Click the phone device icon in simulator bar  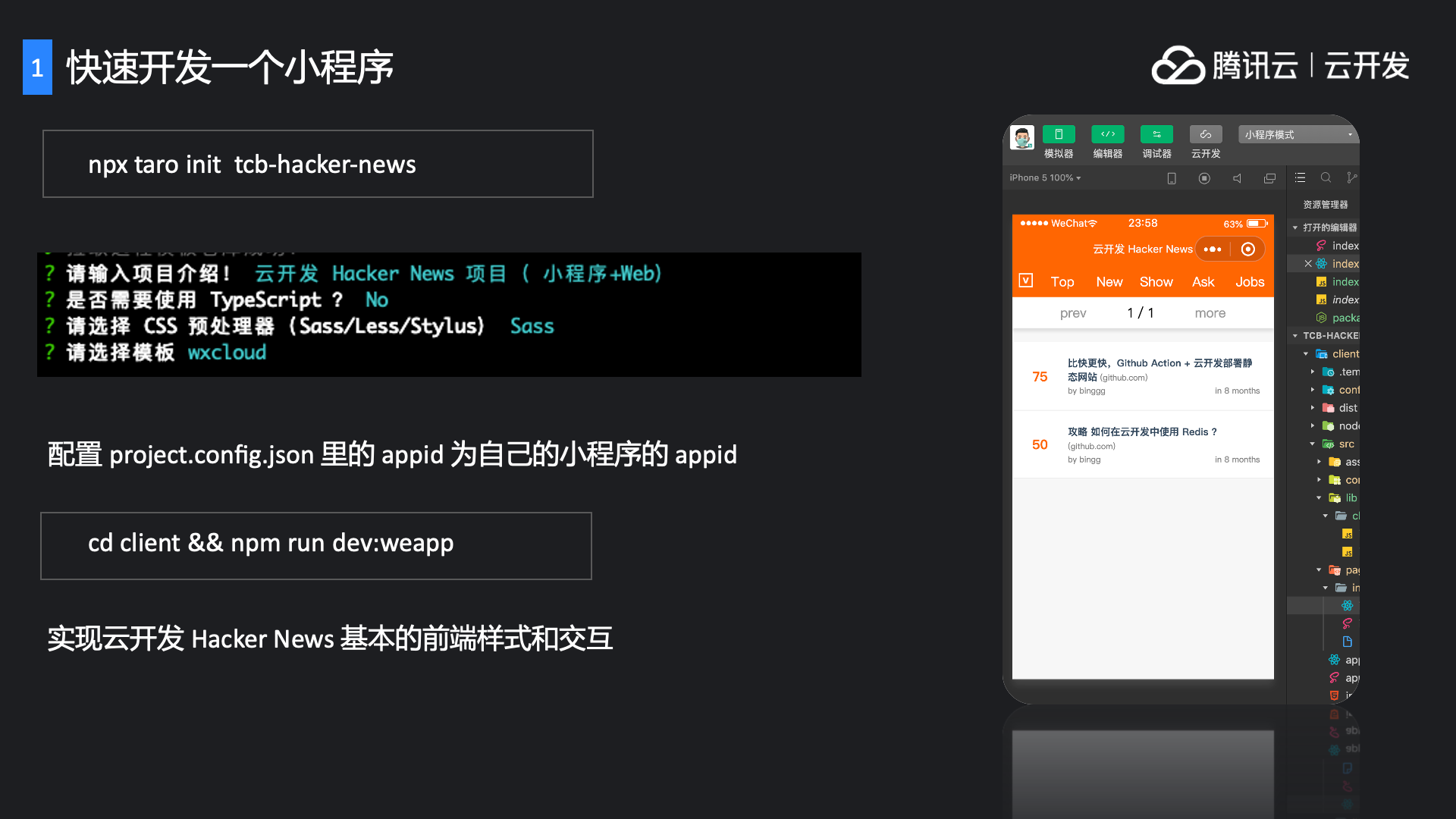pos(1172,178)
